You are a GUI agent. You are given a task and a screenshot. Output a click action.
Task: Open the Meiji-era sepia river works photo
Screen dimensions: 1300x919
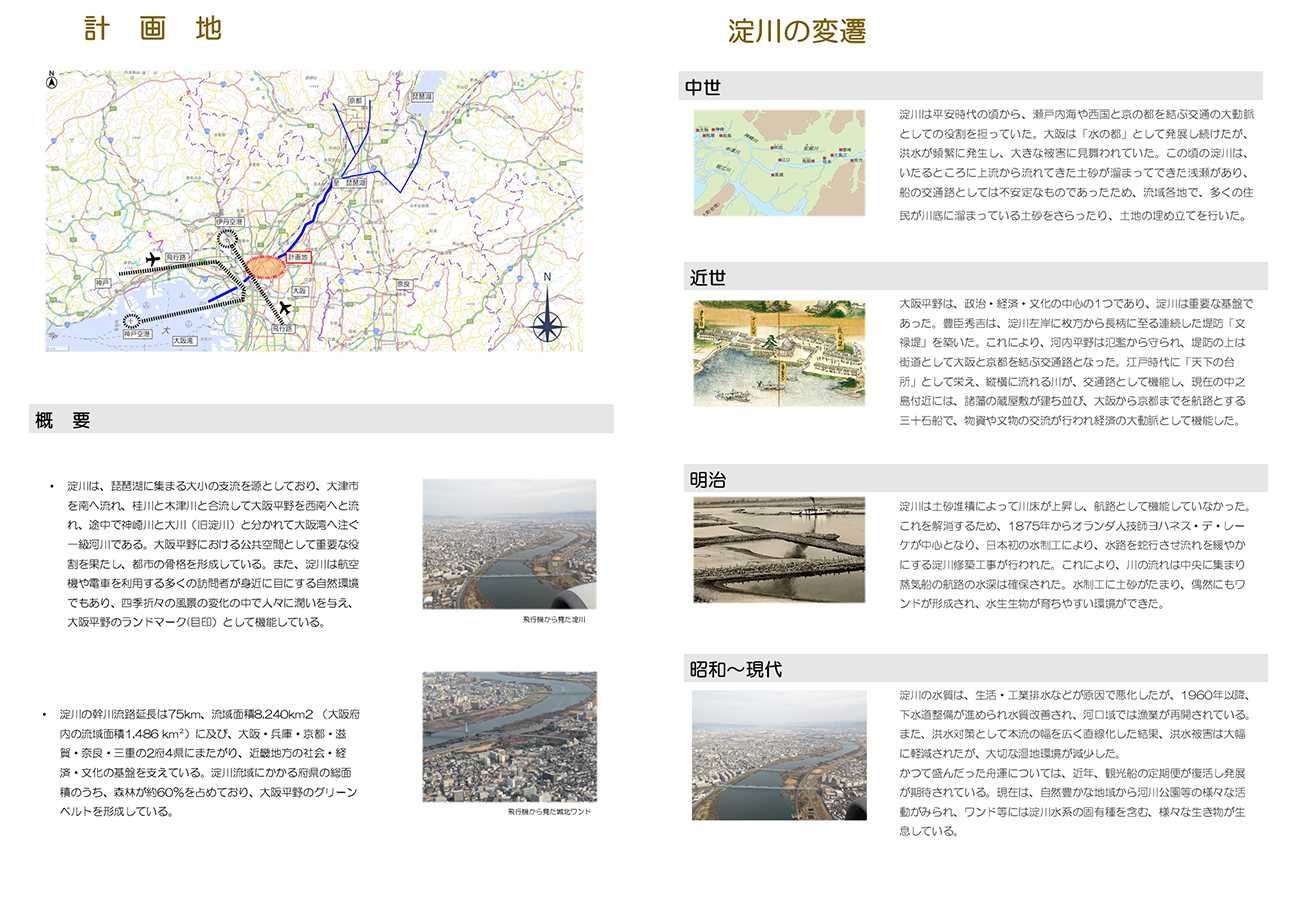779,549
